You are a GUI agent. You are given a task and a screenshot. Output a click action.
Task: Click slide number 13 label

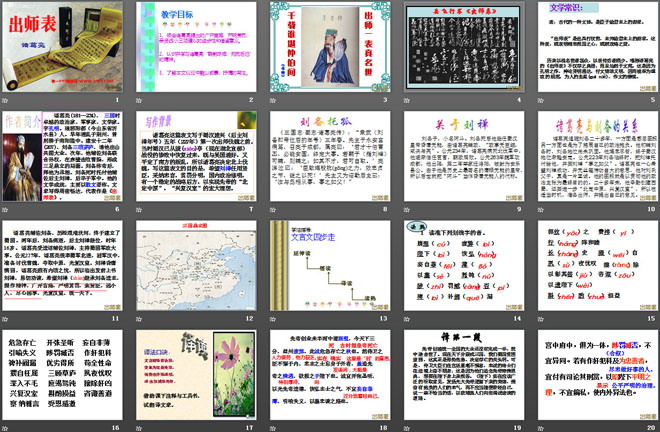coord(383,318)
